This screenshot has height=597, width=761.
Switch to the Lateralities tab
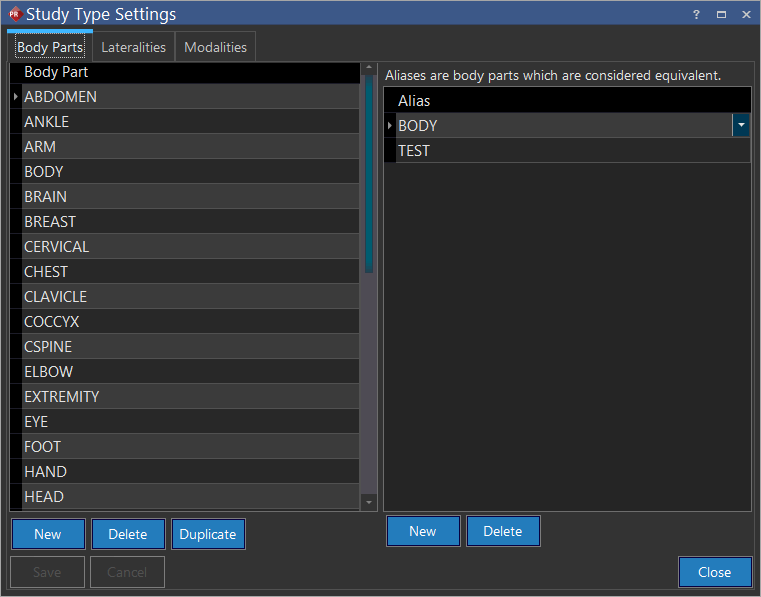(x=133, y=47)
